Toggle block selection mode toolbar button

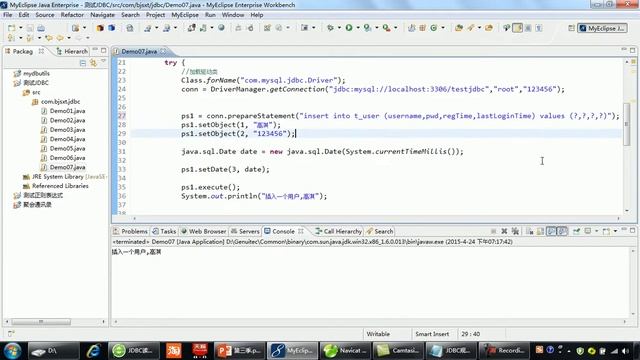click(528, 28)
